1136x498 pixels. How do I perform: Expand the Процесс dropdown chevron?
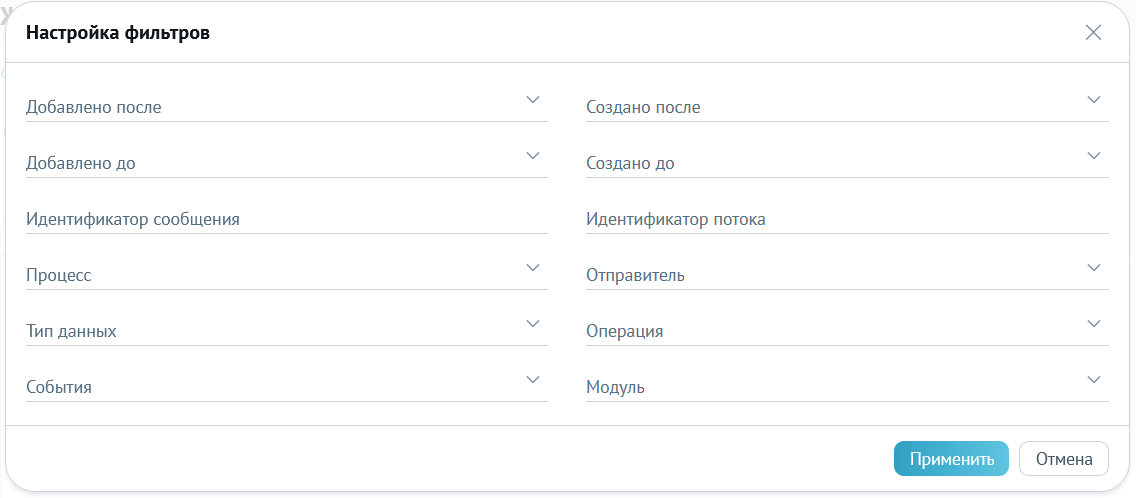(x=533, y=268)
